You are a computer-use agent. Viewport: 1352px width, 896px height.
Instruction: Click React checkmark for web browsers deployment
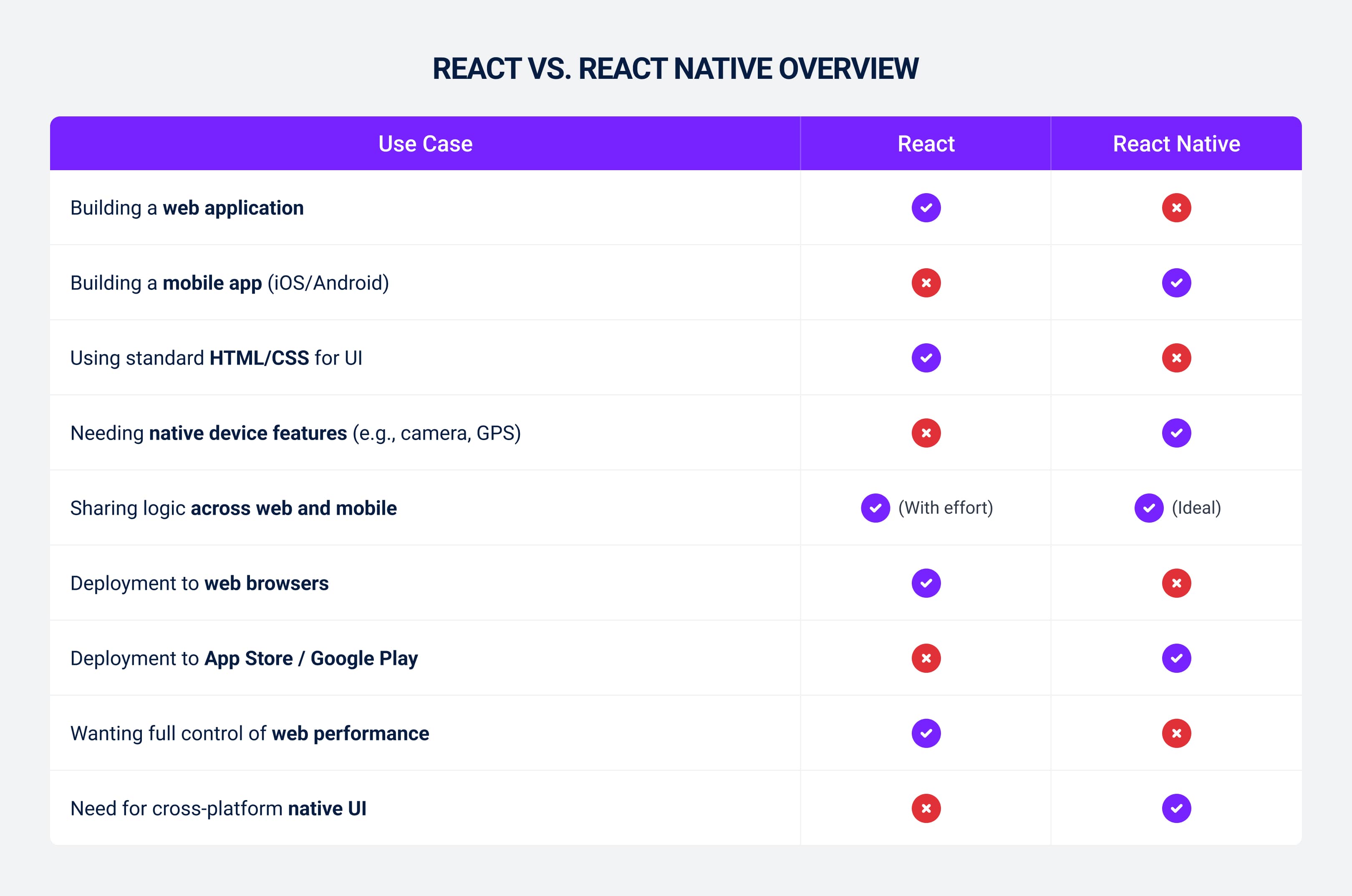pos(926,583)
